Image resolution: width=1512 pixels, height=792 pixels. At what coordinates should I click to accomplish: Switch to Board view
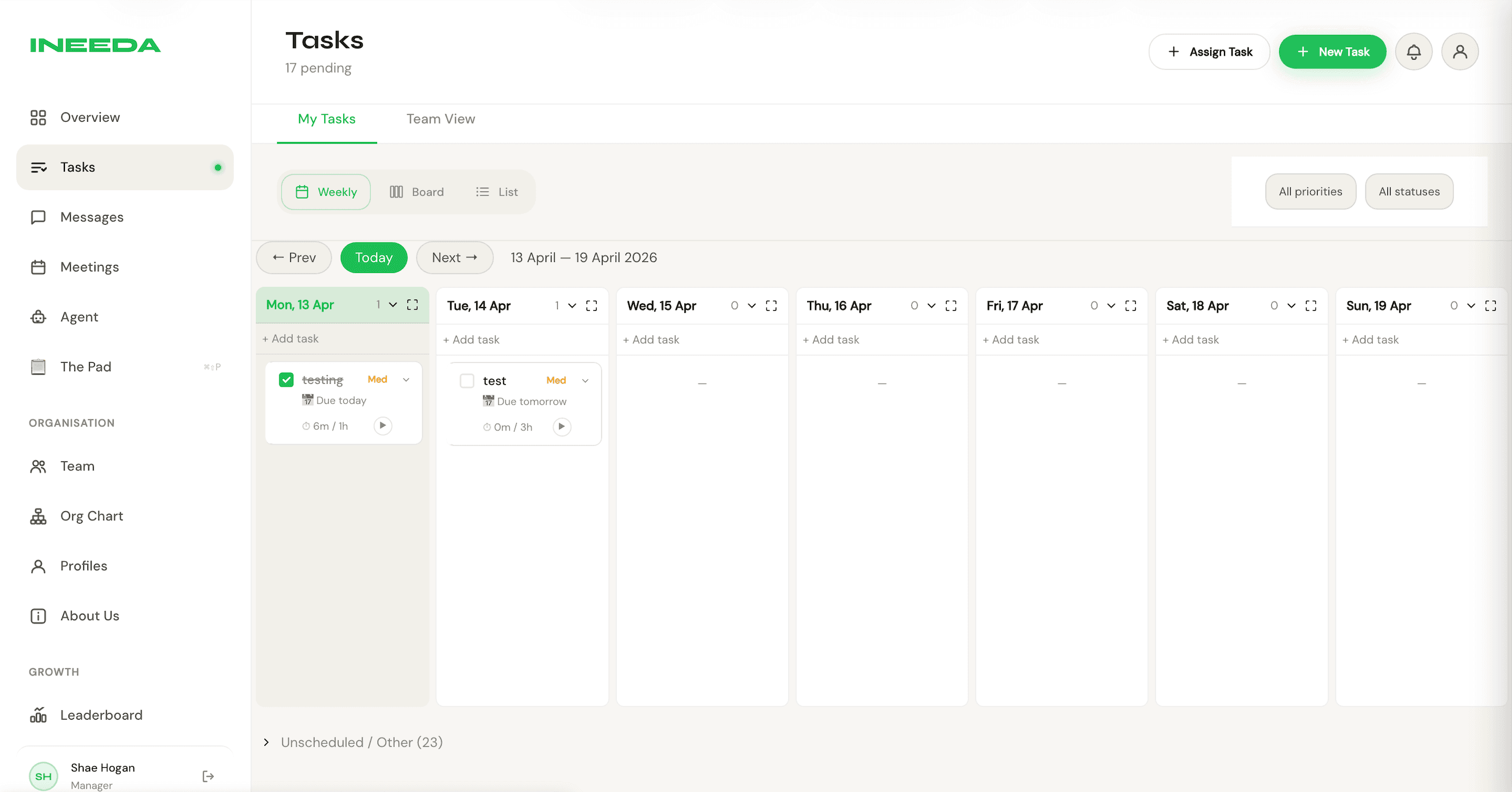[417, 192]
